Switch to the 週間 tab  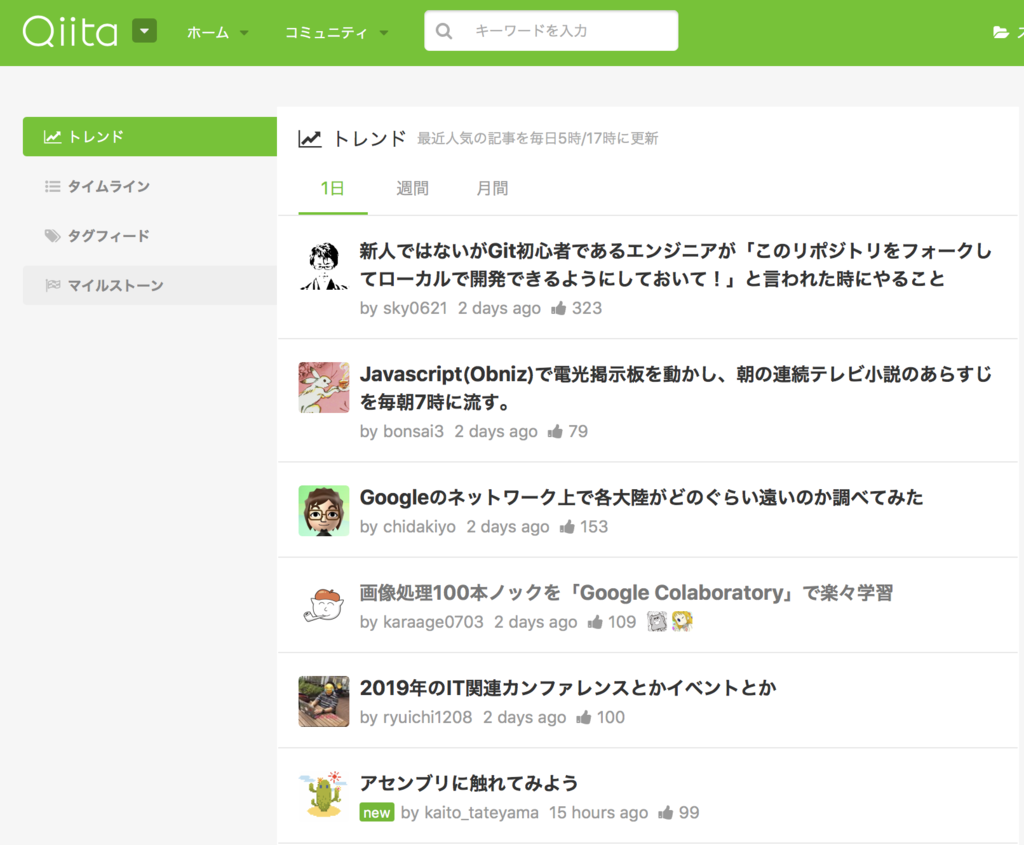pos(412,188)
